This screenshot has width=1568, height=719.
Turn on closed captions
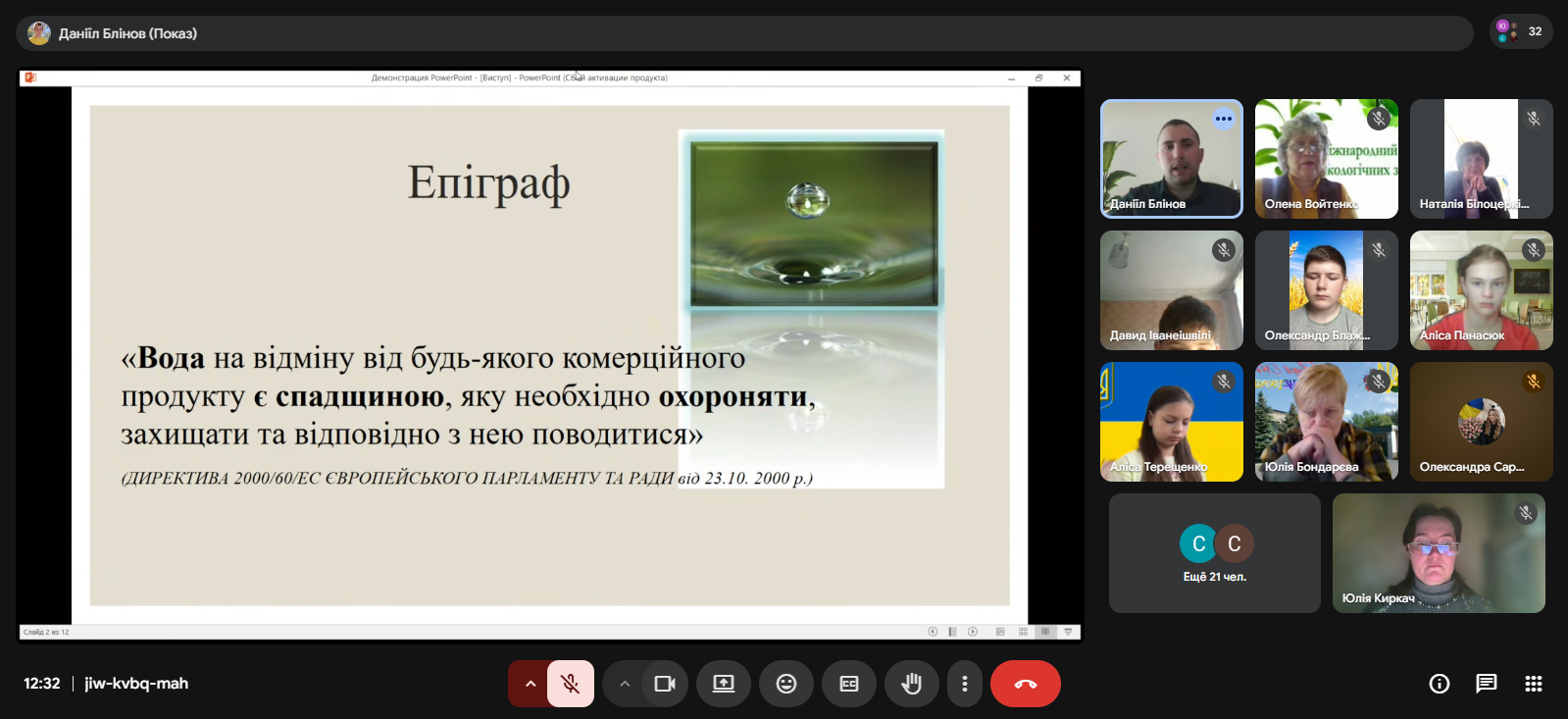click(849, 684)
